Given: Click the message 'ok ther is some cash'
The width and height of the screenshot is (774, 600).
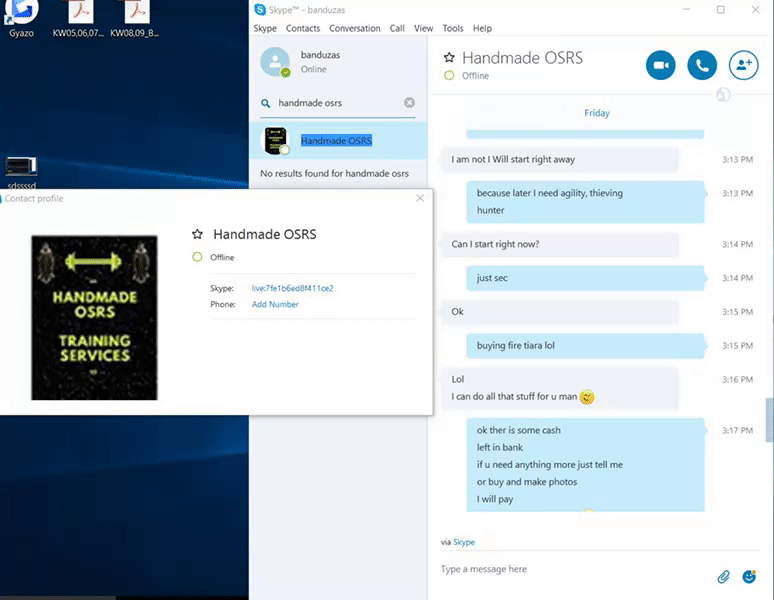Looking at the screenshot, I should pos(518,430).
